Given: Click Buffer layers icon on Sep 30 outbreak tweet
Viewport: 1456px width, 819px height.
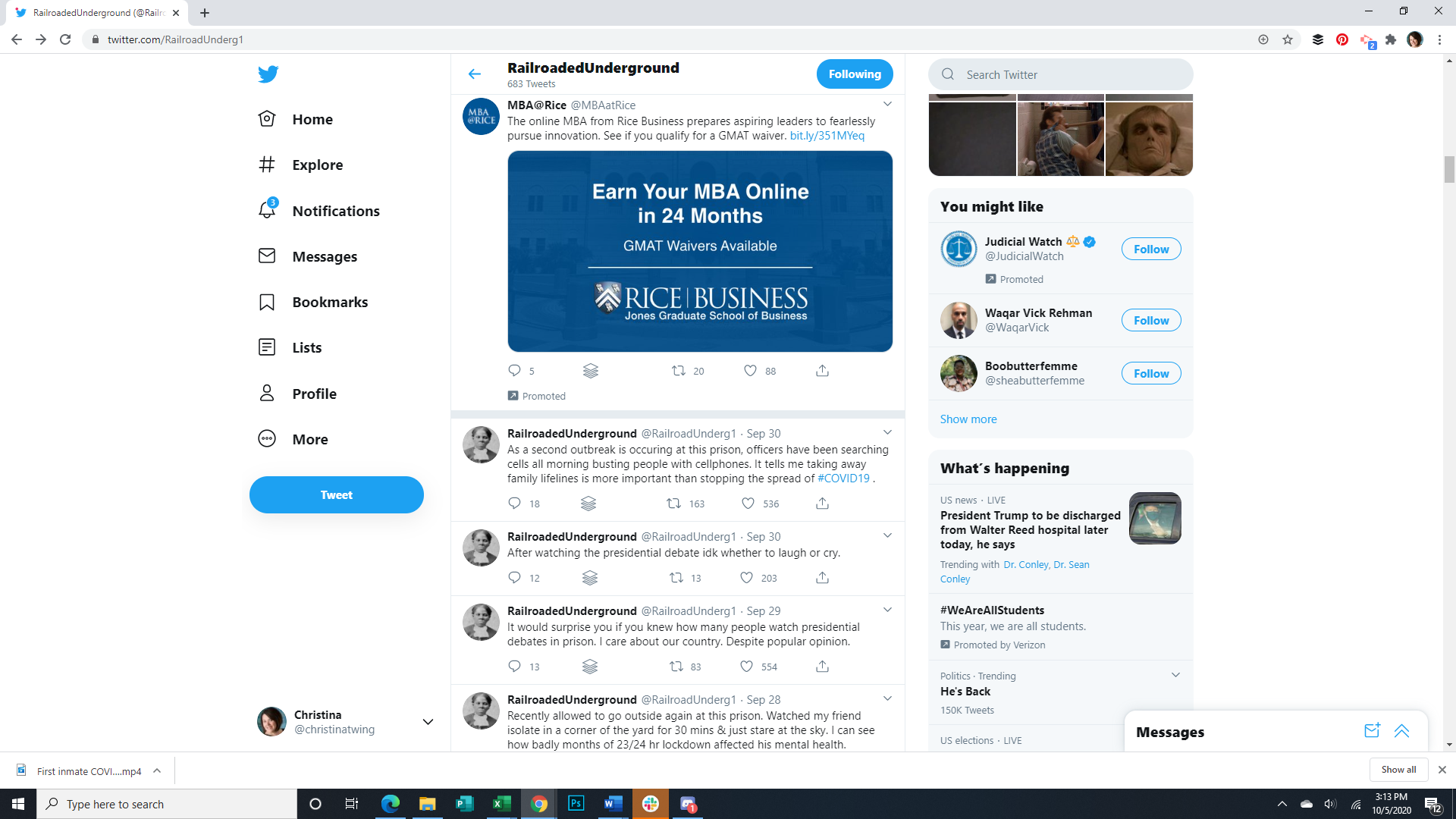Looking at the screenshot, I should pos(588,504).
